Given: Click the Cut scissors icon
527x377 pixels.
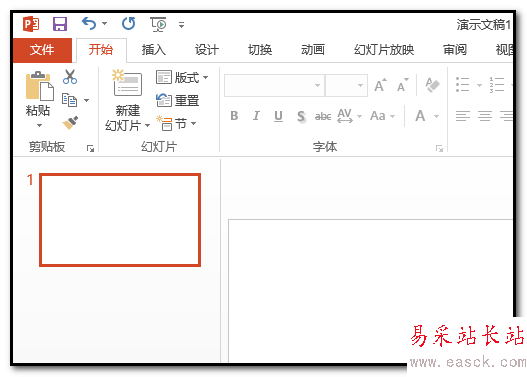Looking at the screenshot, I should tap(70, 77).
